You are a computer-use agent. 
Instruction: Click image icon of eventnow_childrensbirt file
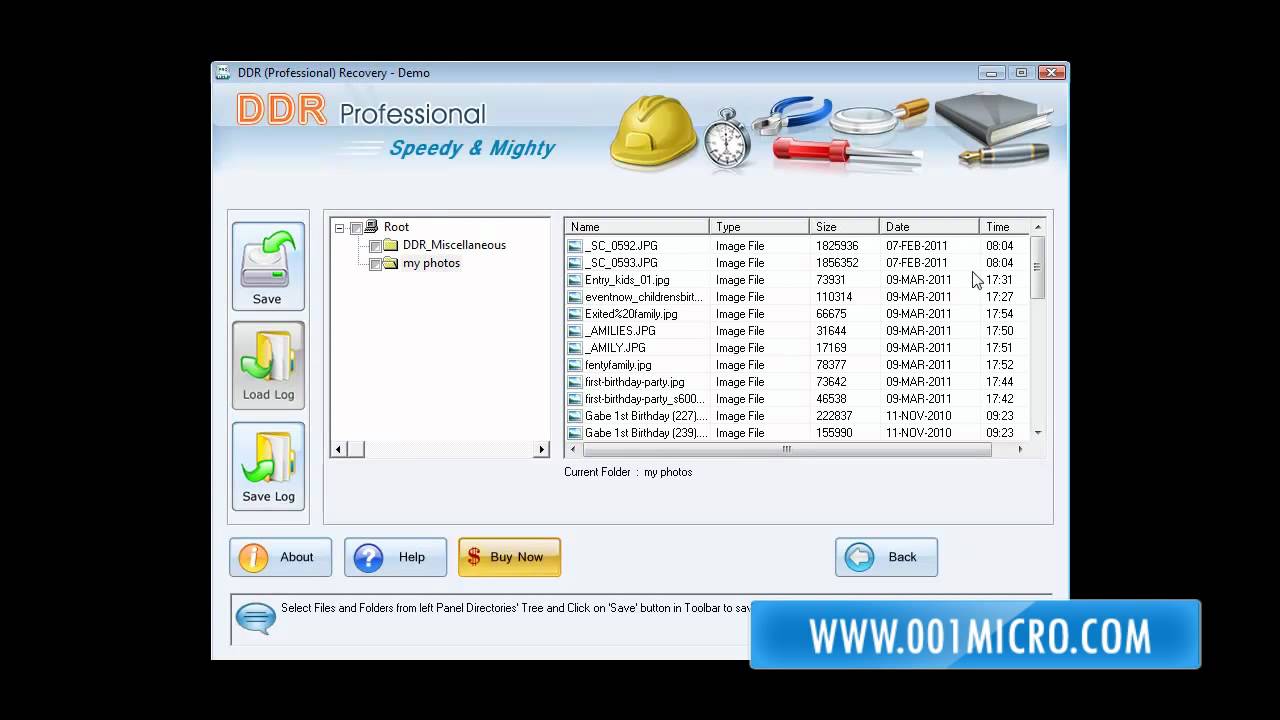coord(574,297)
